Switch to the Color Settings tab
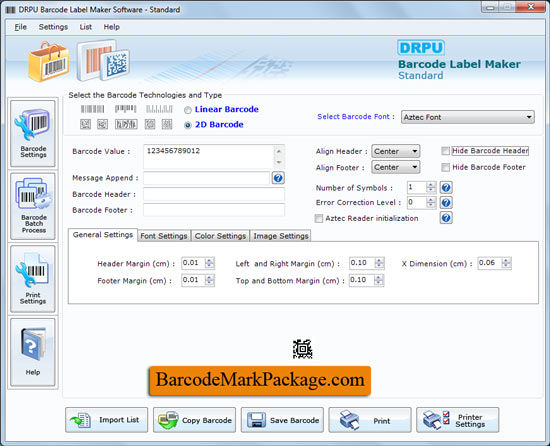This screenshot has width=550, height=446. pos(220,236)
